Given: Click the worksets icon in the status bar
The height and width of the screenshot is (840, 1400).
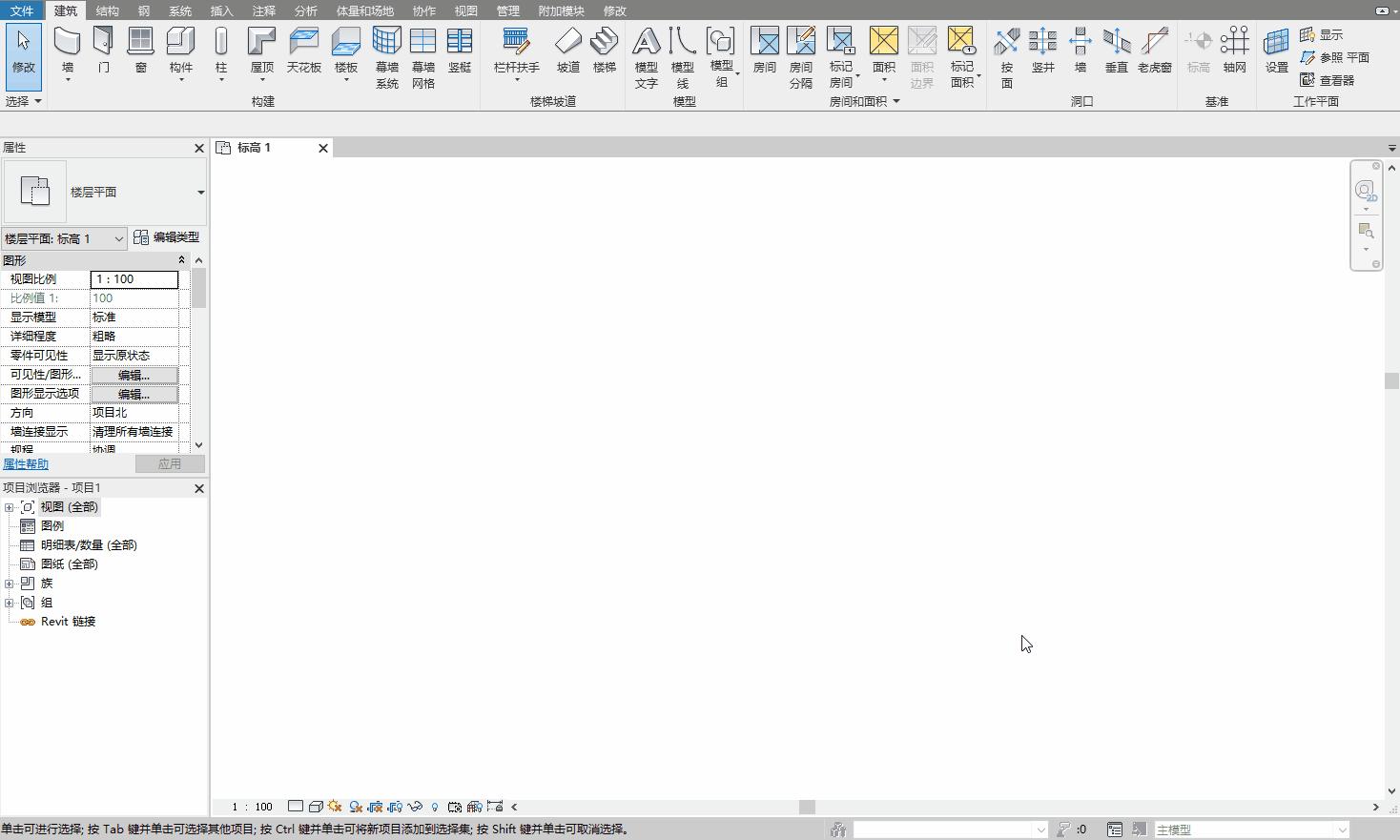Looking at the screenshot, I should click(x=838, y=830).
